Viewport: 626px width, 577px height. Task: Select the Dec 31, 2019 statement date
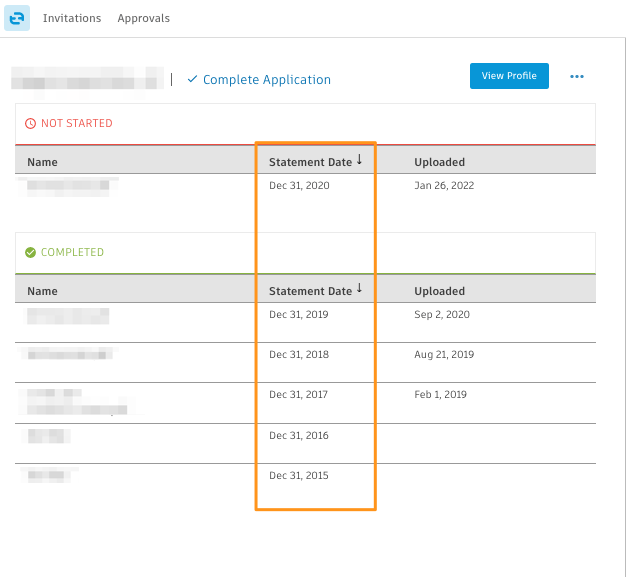tap(299, 315)
